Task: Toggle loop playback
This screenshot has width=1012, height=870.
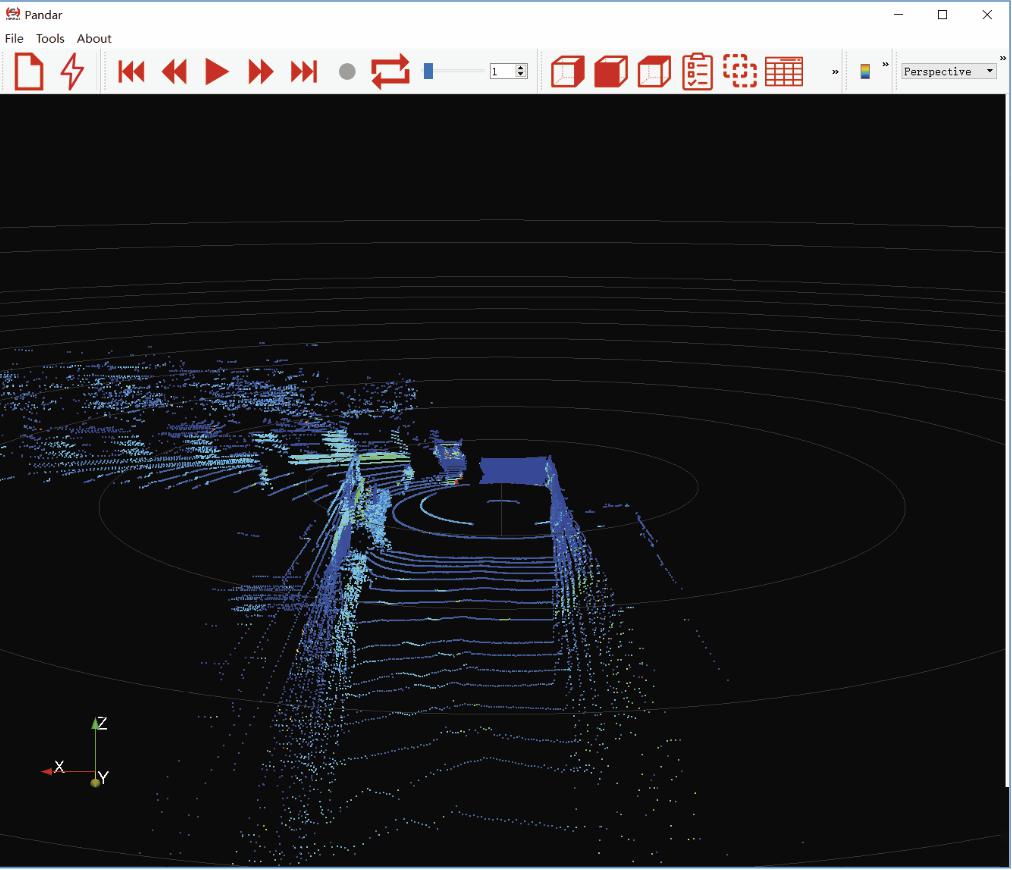Action: (390, 71)
